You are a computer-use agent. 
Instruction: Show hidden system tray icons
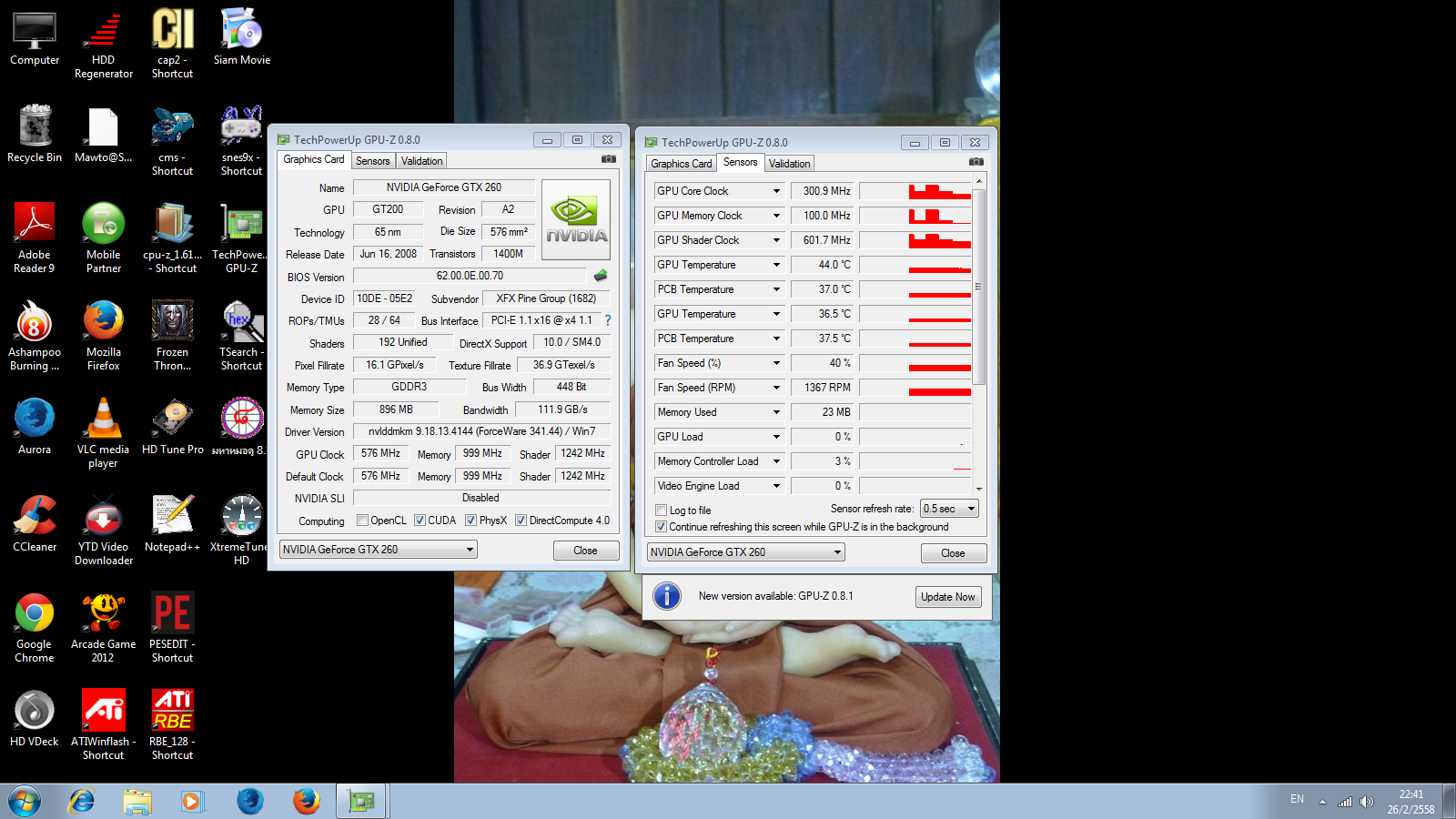coord(1322,802)
